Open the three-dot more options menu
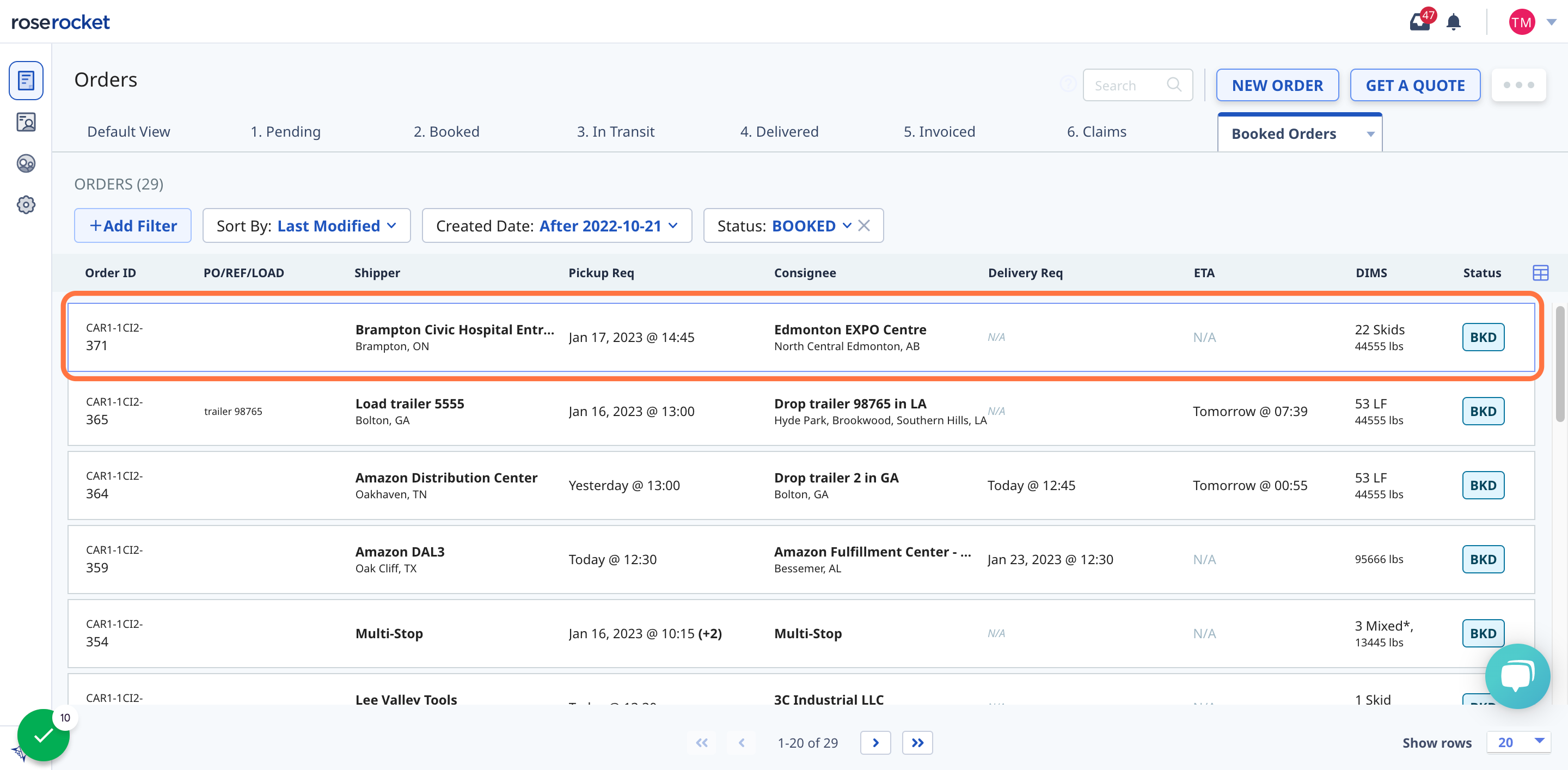Image resolution: width=1568 pixels, height=770 pixels. 1518,85
